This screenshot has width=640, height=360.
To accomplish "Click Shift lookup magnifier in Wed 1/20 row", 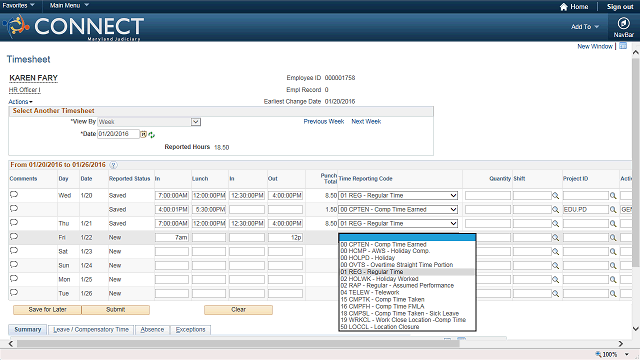I will click(556, 196).
